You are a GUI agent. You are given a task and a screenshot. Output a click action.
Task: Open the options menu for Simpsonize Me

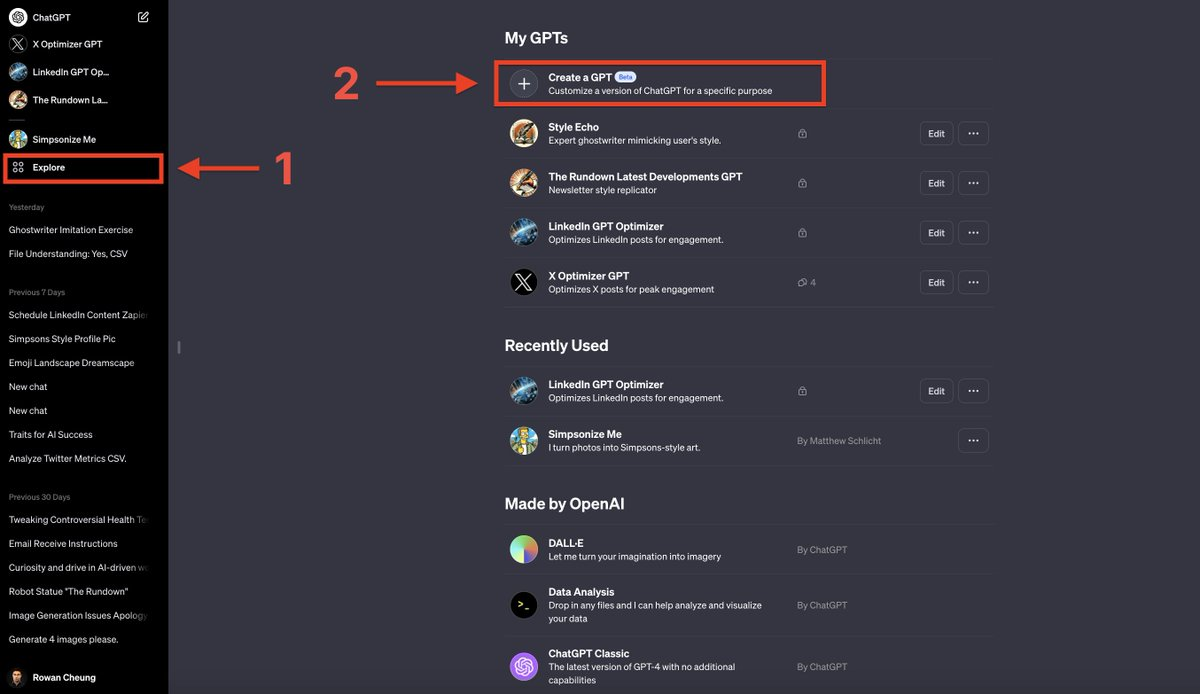point(973,440)
